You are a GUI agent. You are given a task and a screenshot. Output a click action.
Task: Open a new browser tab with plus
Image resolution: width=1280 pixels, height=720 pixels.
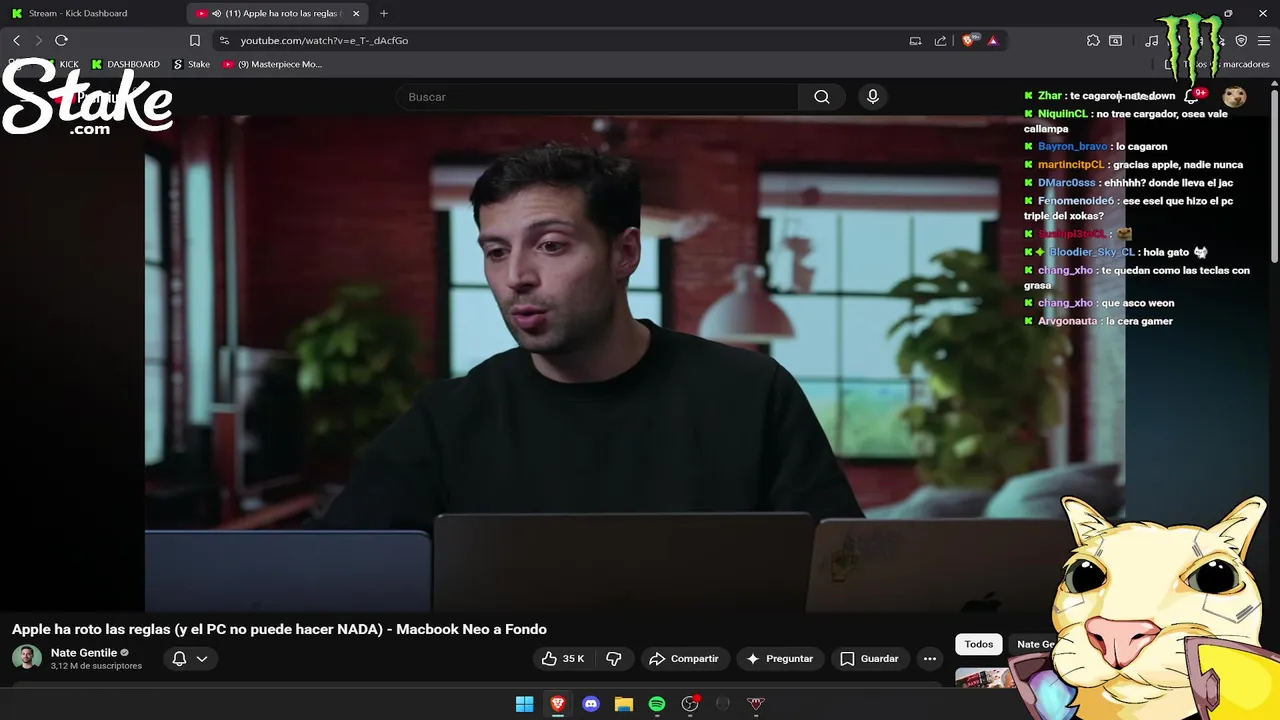pos(384,13)
